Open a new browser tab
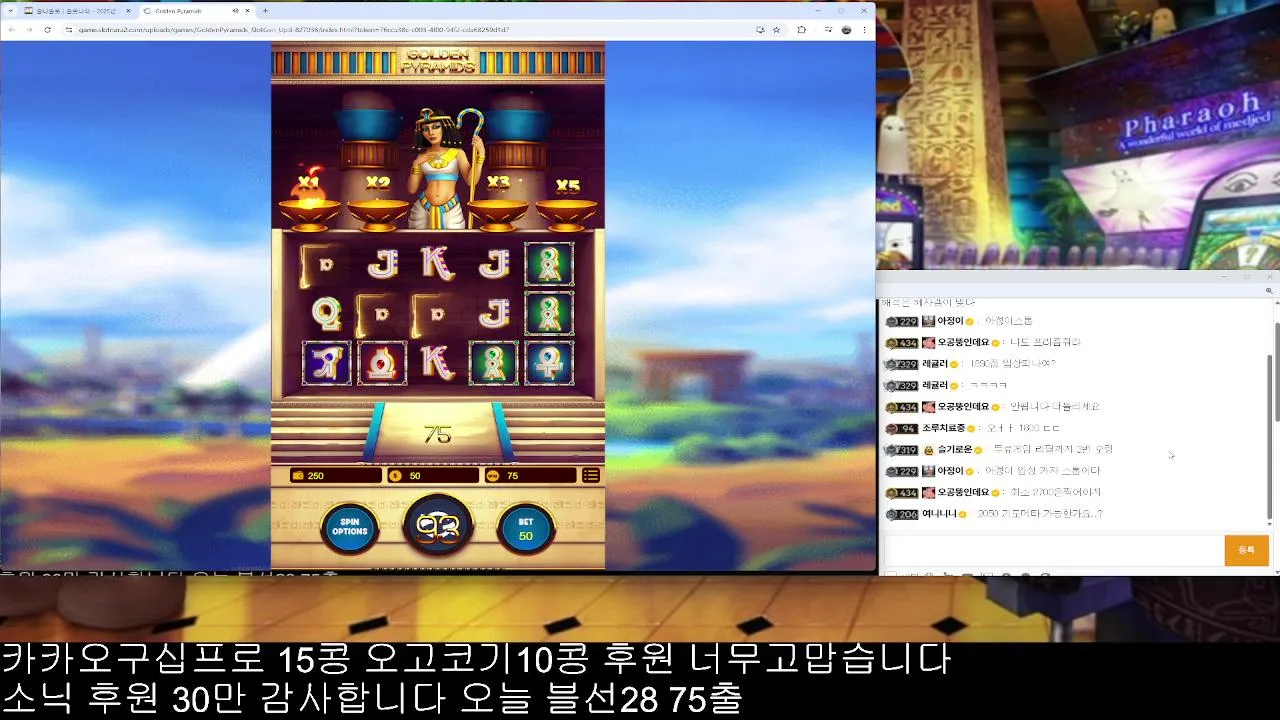The width and height of the screenshot is (1280, 720). tap(265, 11)
